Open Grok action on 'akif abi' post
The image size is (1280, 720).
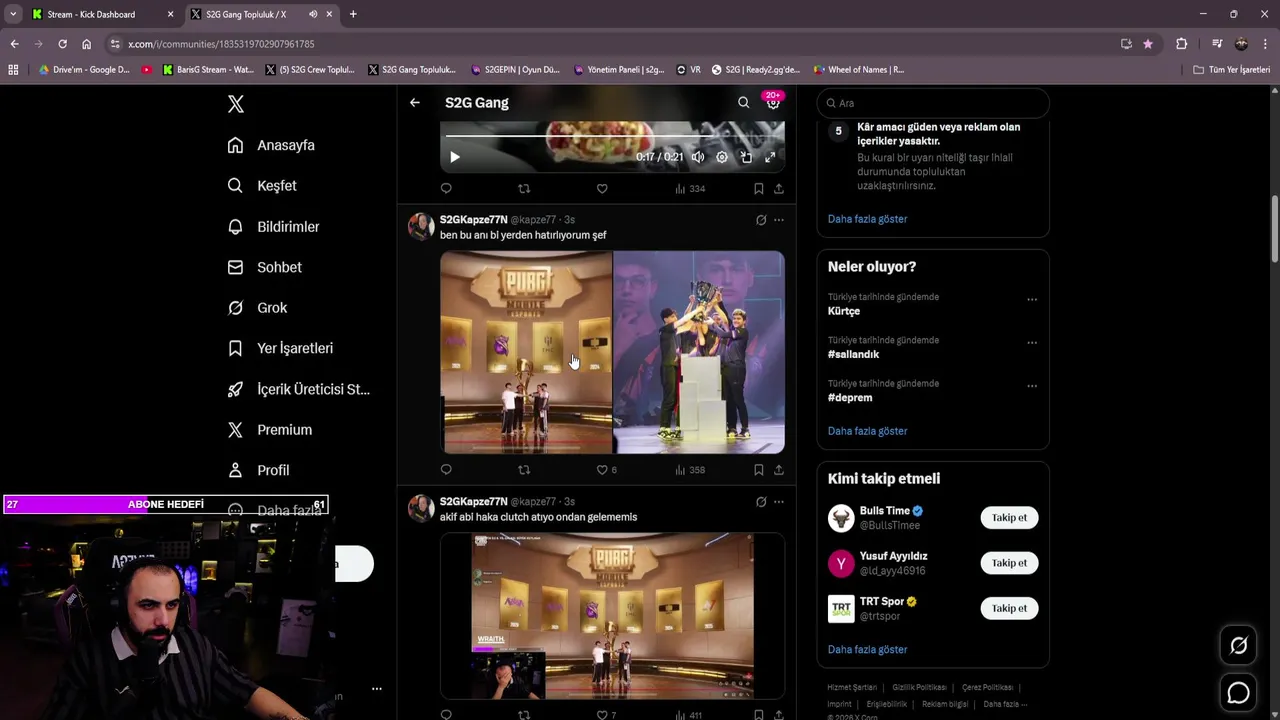tap(761, 502)
